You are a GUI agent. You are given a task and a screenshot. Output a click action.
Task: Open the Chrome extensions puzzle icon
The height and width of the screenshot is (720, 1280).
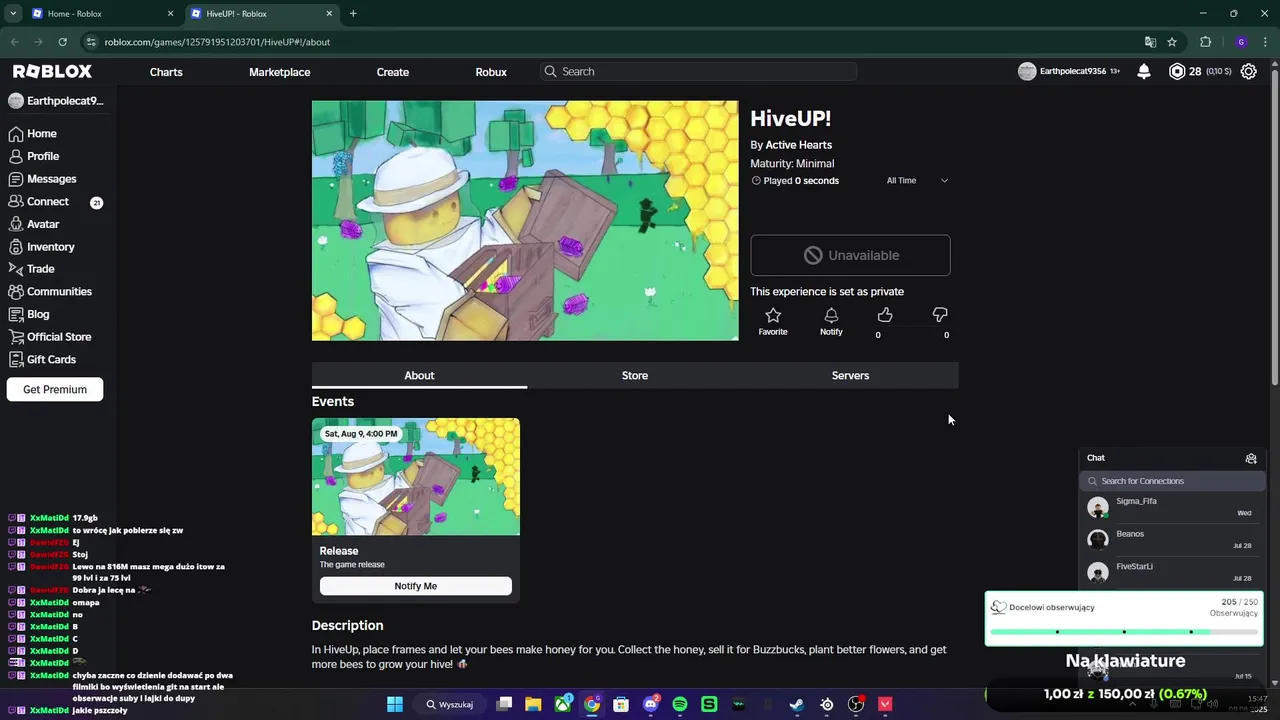point(1205,42)
